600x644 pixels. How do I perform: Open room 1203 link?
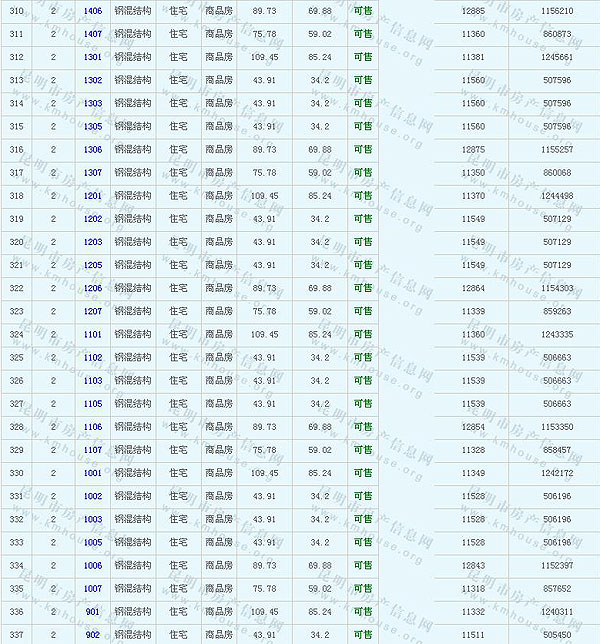point(93,242)
